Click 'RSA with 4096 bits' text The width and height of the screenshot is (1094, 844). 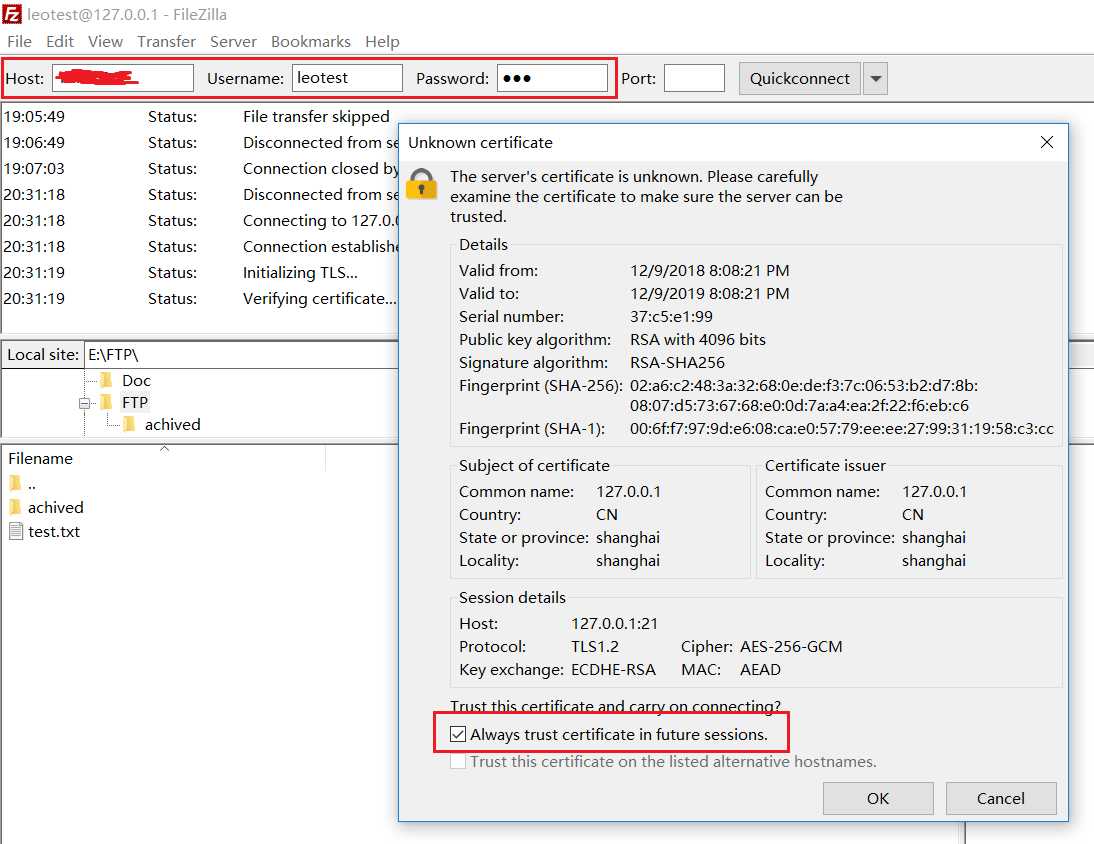click(x=698, y=340)
